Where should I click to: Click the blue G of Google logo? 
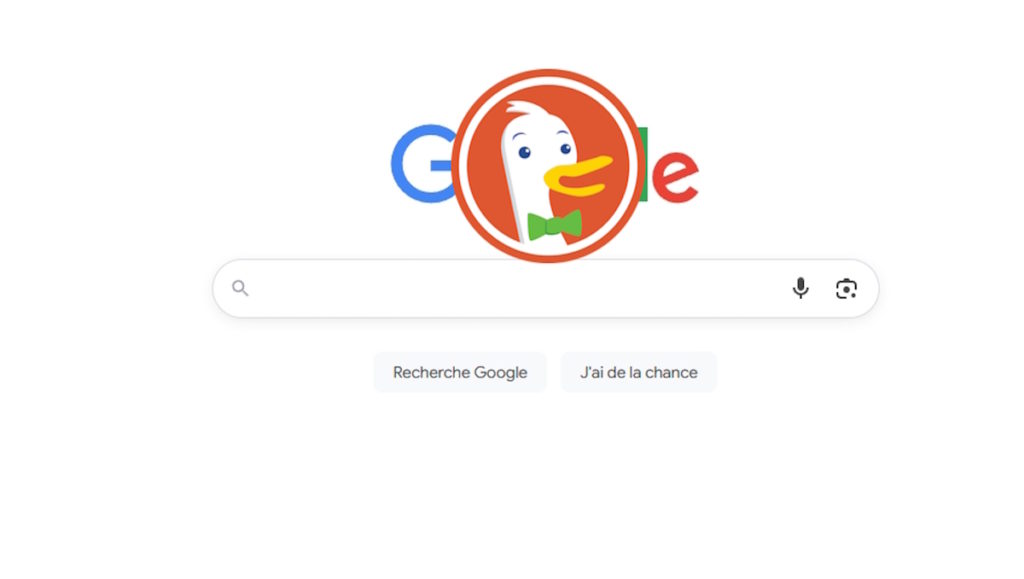pos(423,163)
